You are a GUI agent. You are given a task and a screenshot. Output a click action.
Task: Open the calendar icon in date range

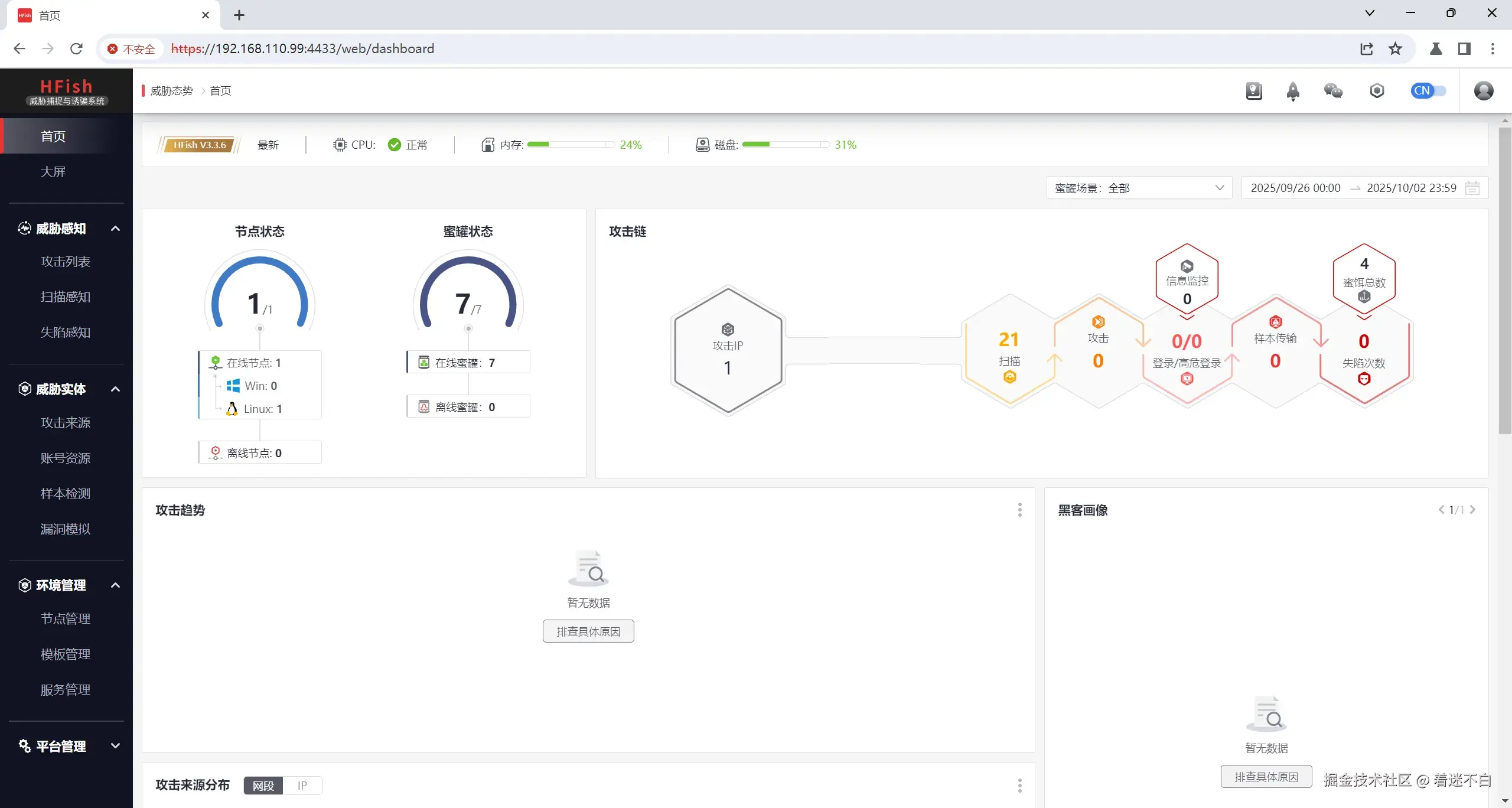1472,188
